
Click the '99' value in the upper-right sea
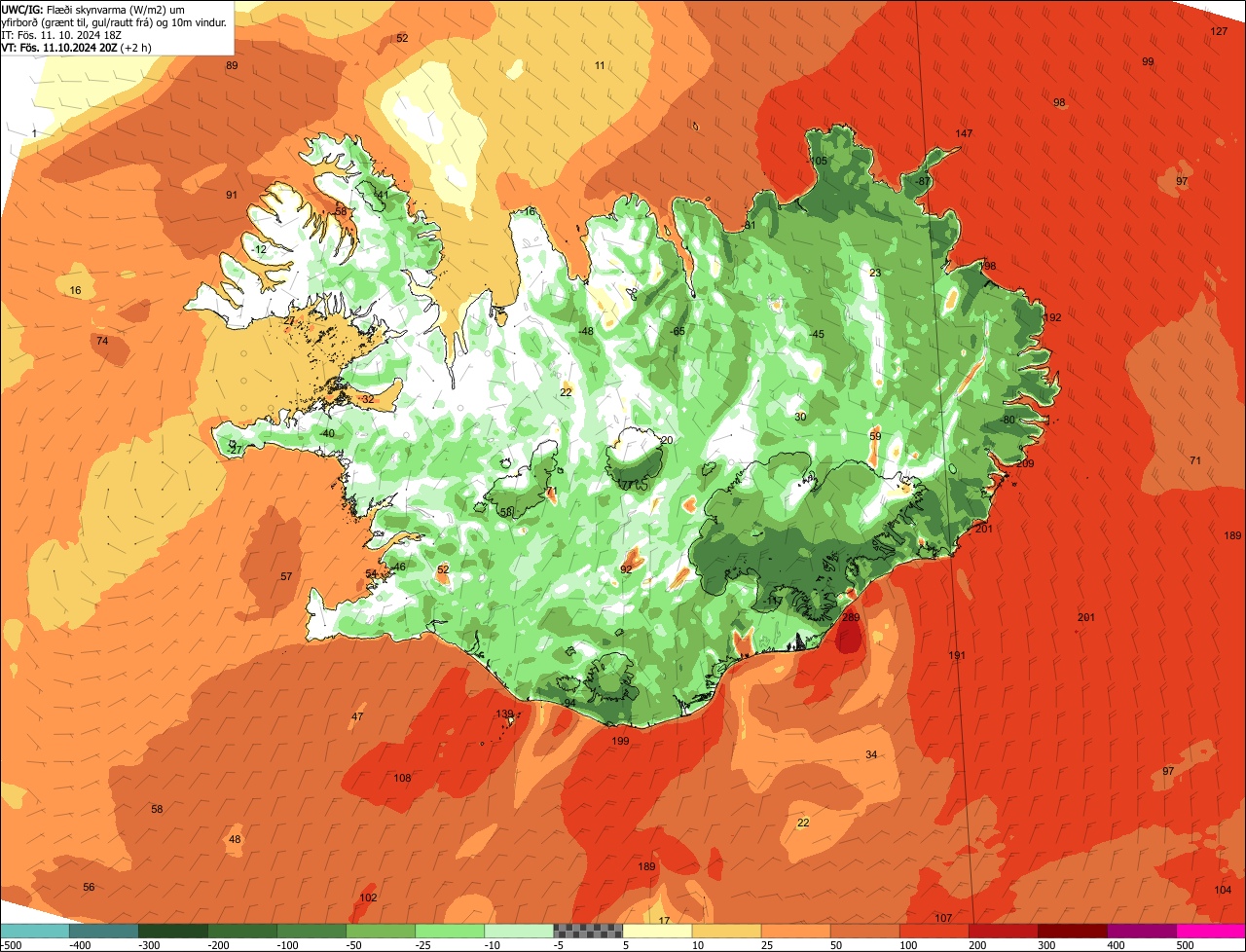coord(1148,61)
